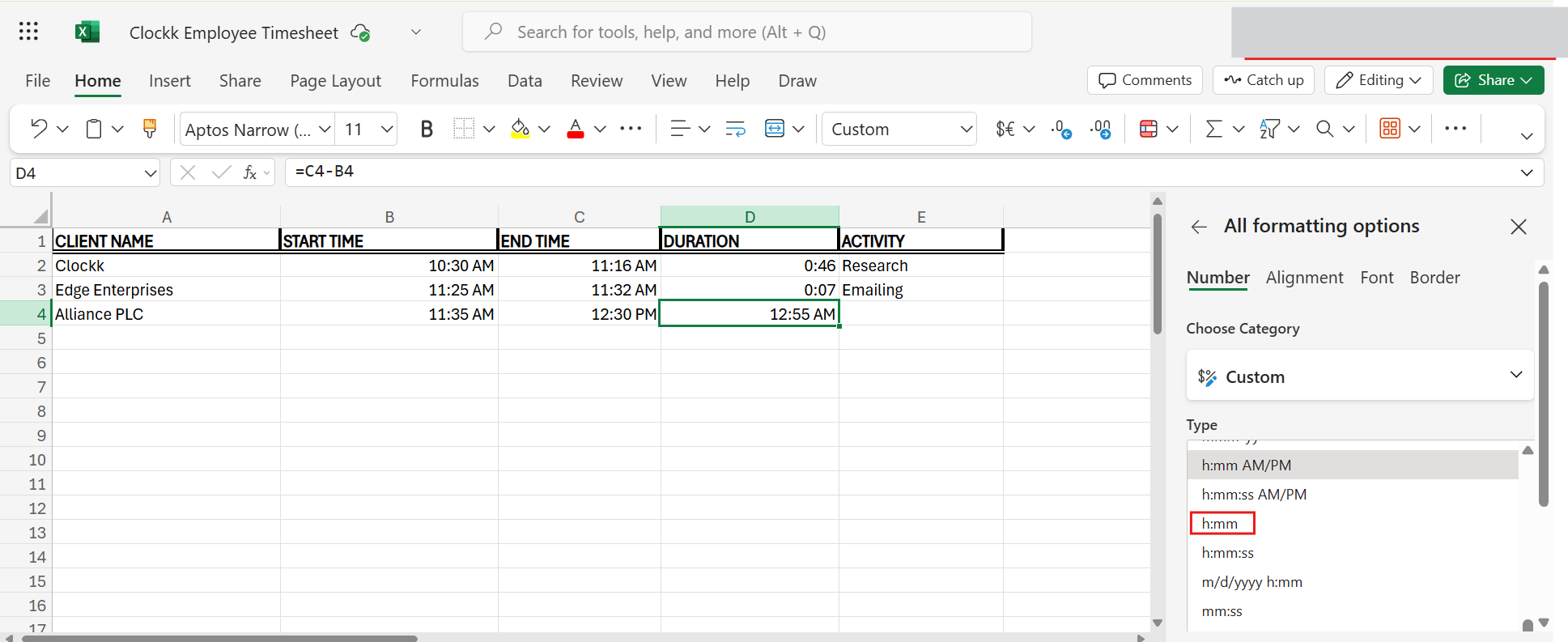Screen dimensions: 1568x642
Task: Click the text alignment icon
Action: tap(680, 129)
